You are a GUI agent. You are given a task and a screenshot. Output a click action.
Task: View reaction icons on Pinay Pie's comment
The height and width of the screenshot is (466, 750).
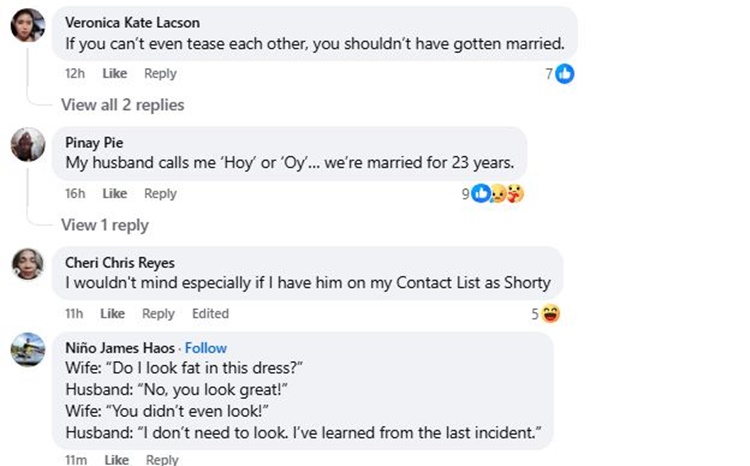497,193
